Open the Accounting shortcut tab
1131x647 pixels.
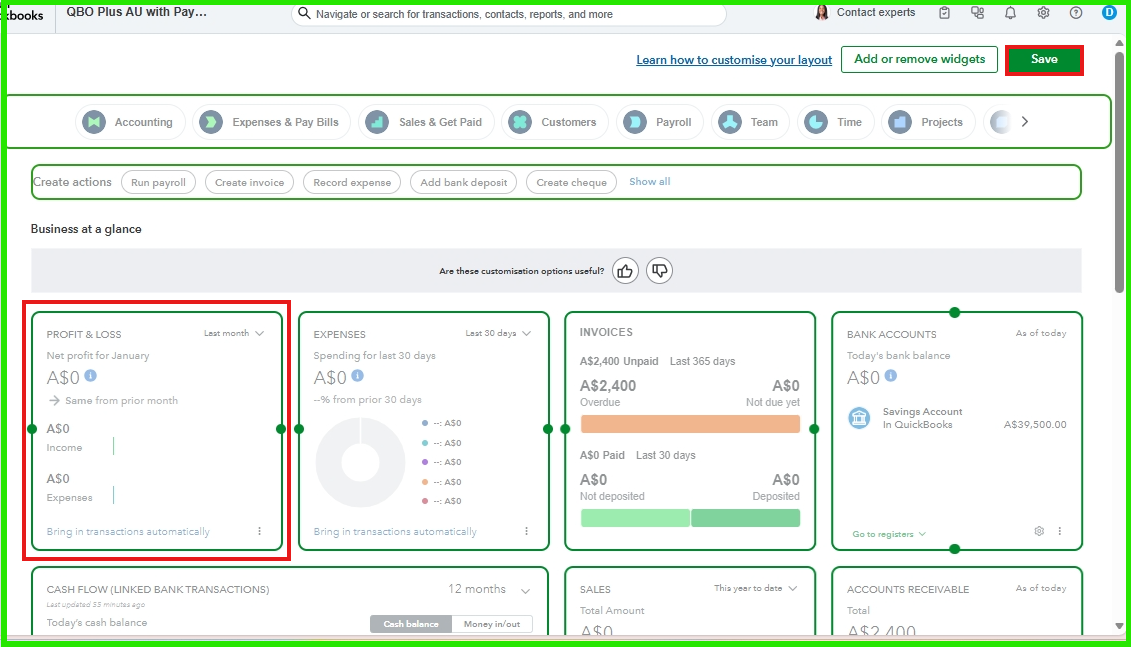pyautogui.click(x=131, y=122)
